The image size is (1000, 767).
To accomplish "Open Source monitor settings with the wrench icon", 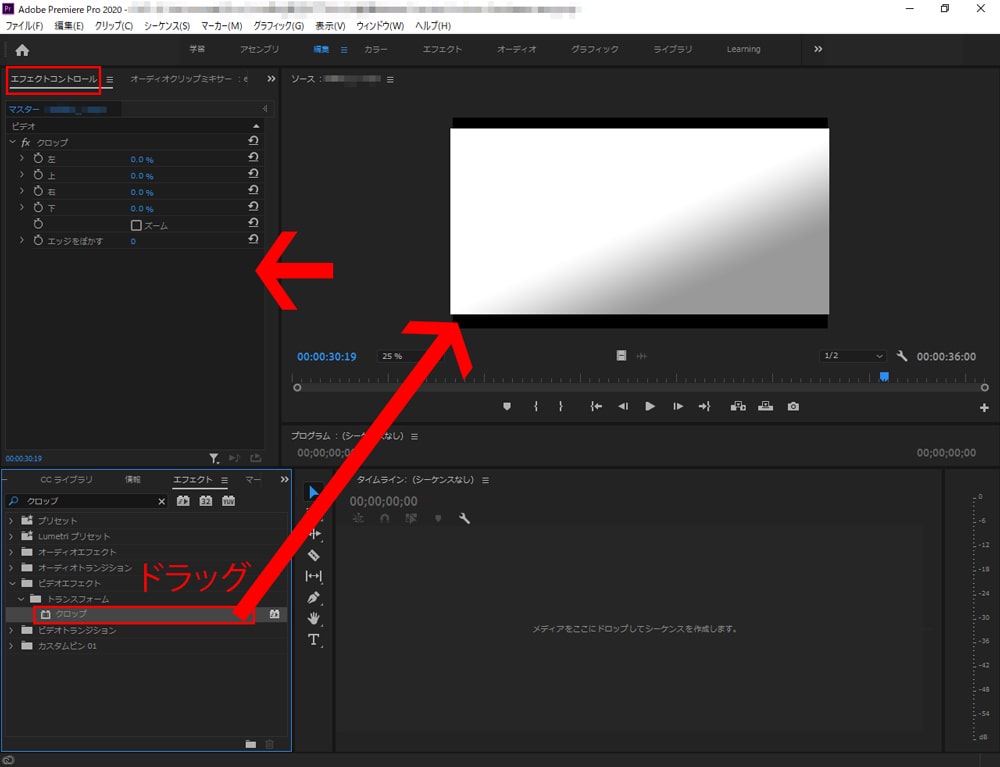I will coord(903,356).
